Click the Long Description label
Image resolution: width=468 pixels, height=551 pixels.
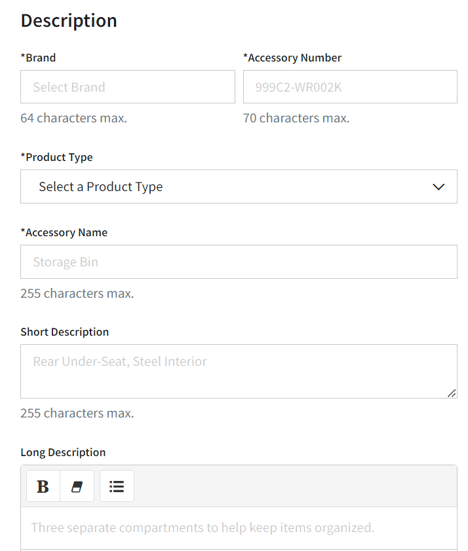point(63,452)
